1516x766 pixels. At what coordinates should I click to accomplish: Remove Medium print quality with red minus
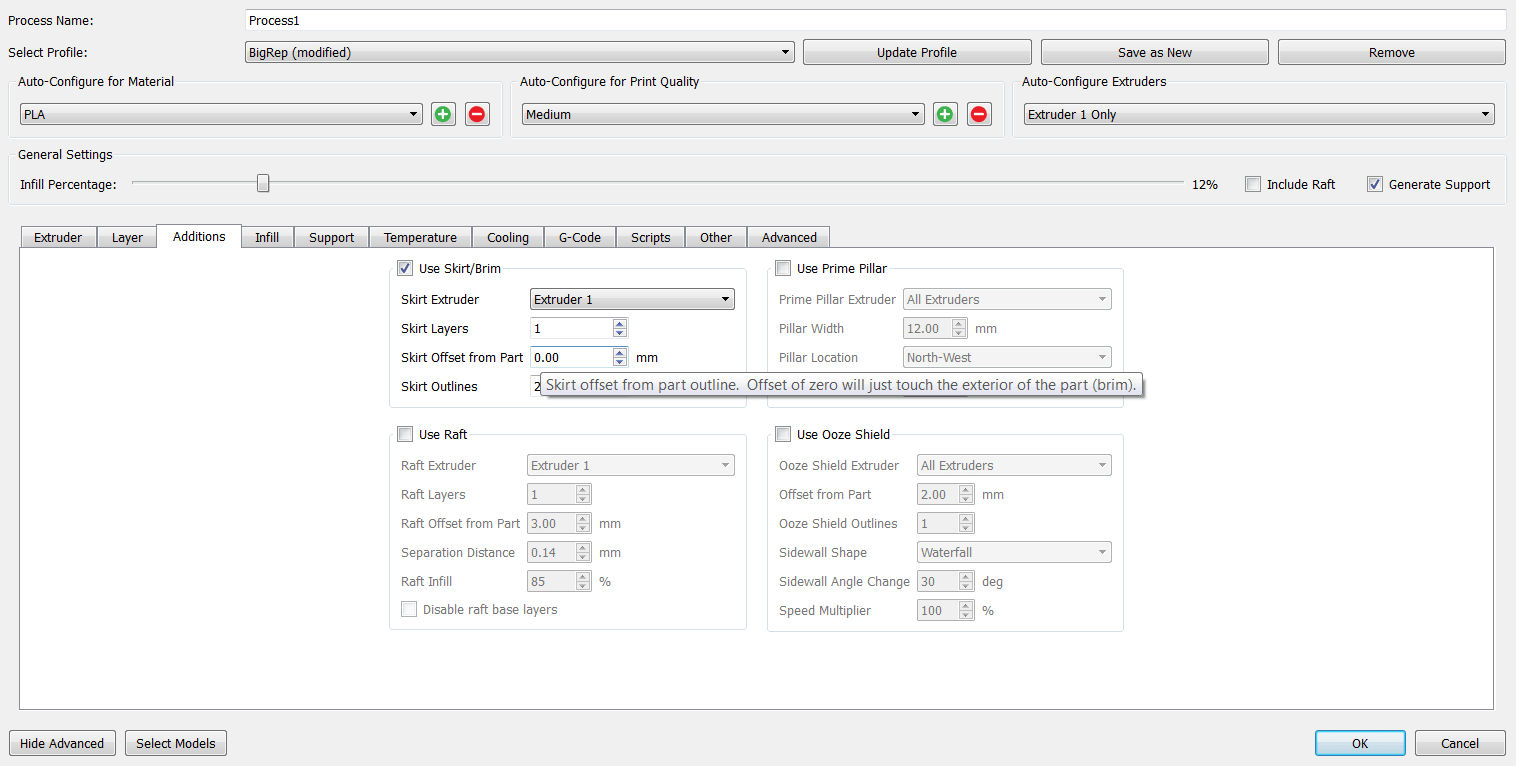979,114
